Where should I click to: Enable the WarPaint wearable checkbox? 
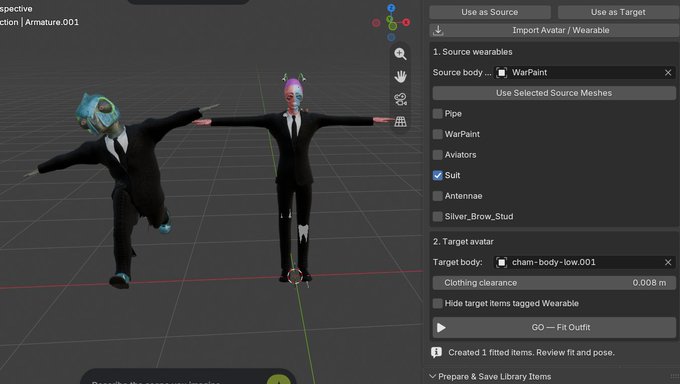[438, 134]
